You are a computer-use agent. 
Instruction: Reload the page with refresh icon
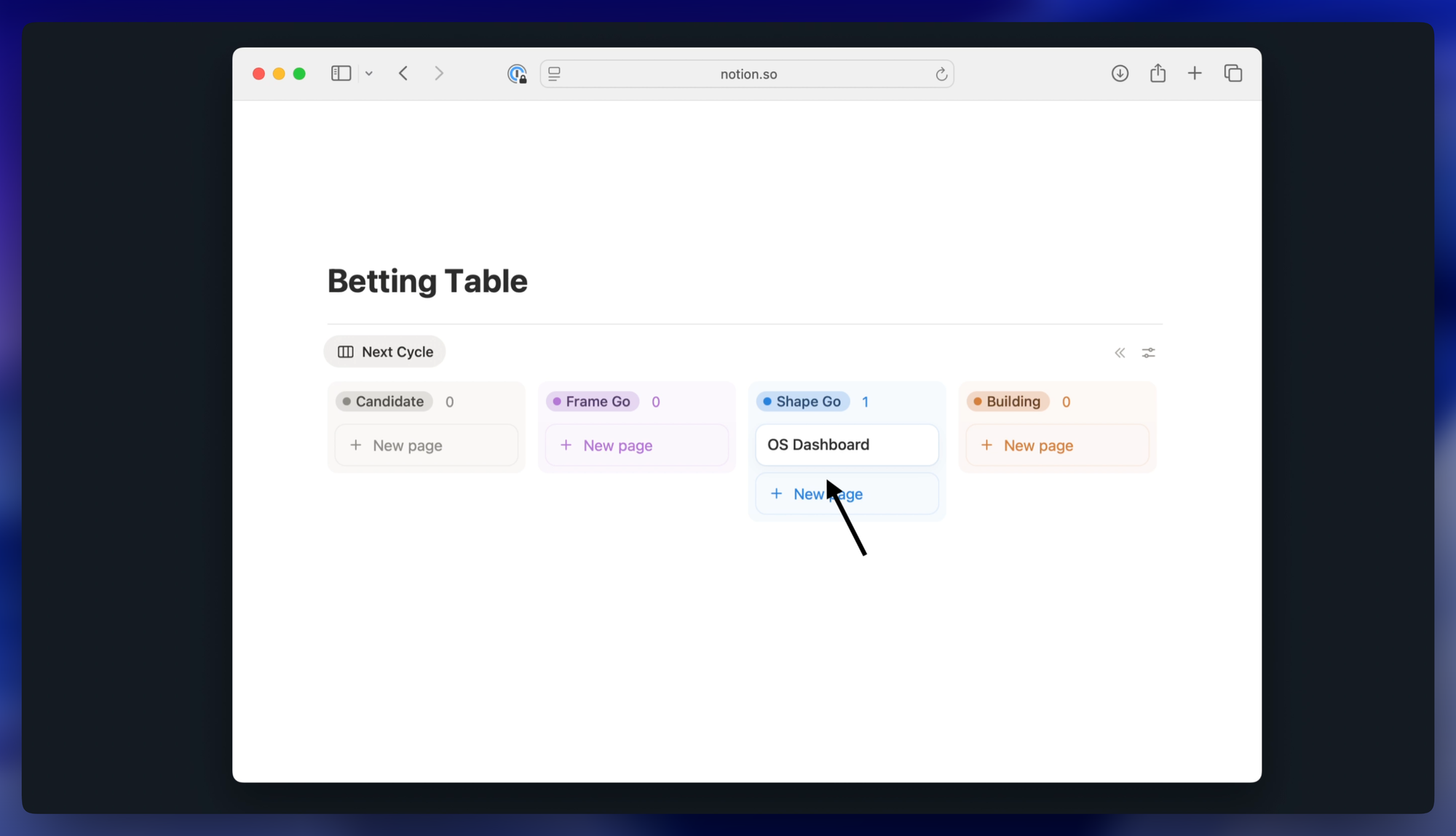pos(941,74)
